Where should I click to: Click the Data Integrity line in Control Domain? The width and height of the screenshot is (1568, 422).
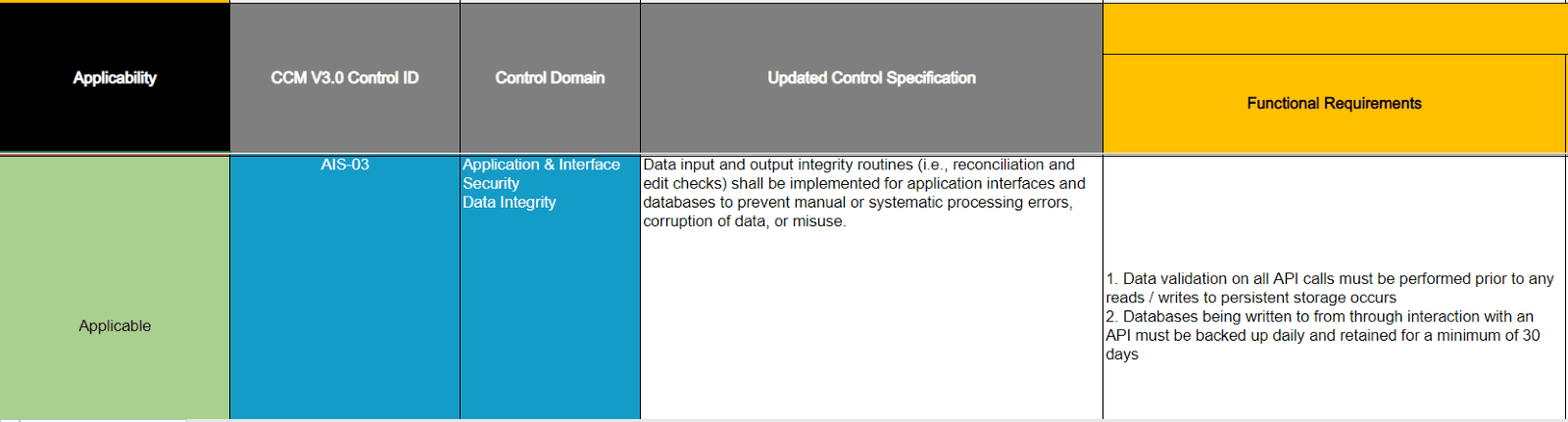pyautogui.click(x=510, y=202)
